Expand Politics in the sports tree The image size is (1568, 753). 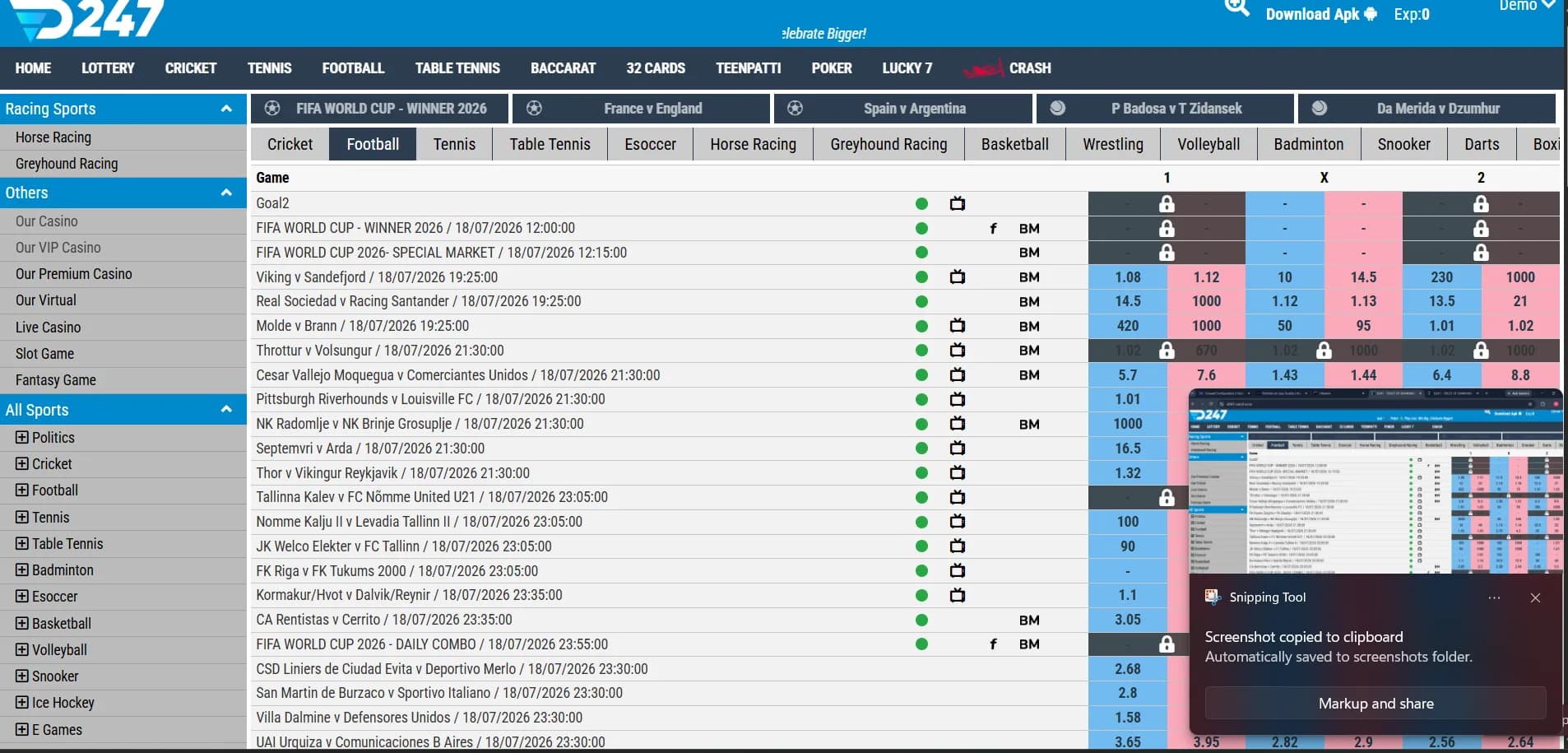pos(22,438)
